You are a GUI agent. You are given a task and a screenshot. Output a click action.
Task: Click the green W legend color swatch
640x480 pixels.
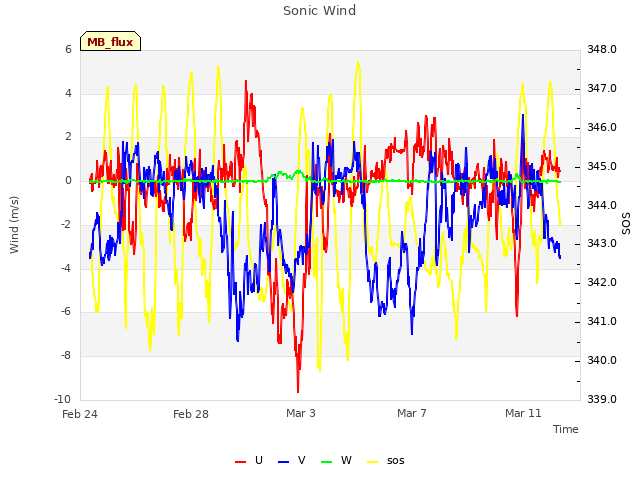(327, 462)
